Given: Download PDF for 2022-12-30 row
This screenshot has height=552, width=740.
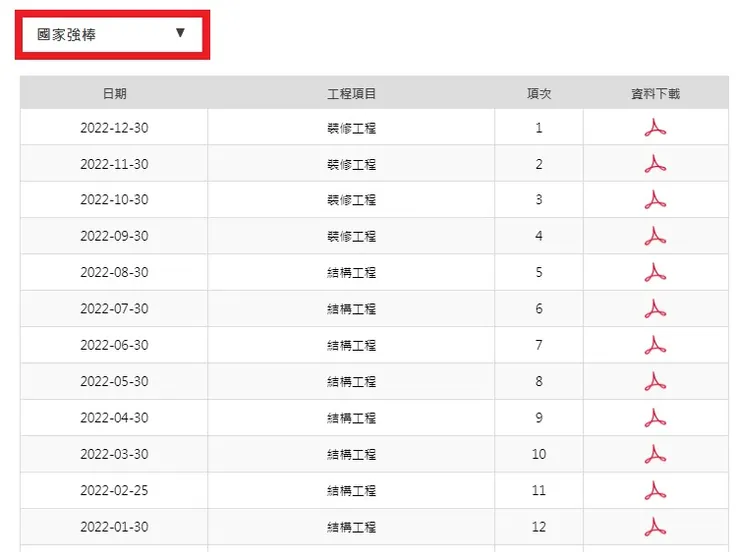Looking at the screenshot, I should (655, 128).
